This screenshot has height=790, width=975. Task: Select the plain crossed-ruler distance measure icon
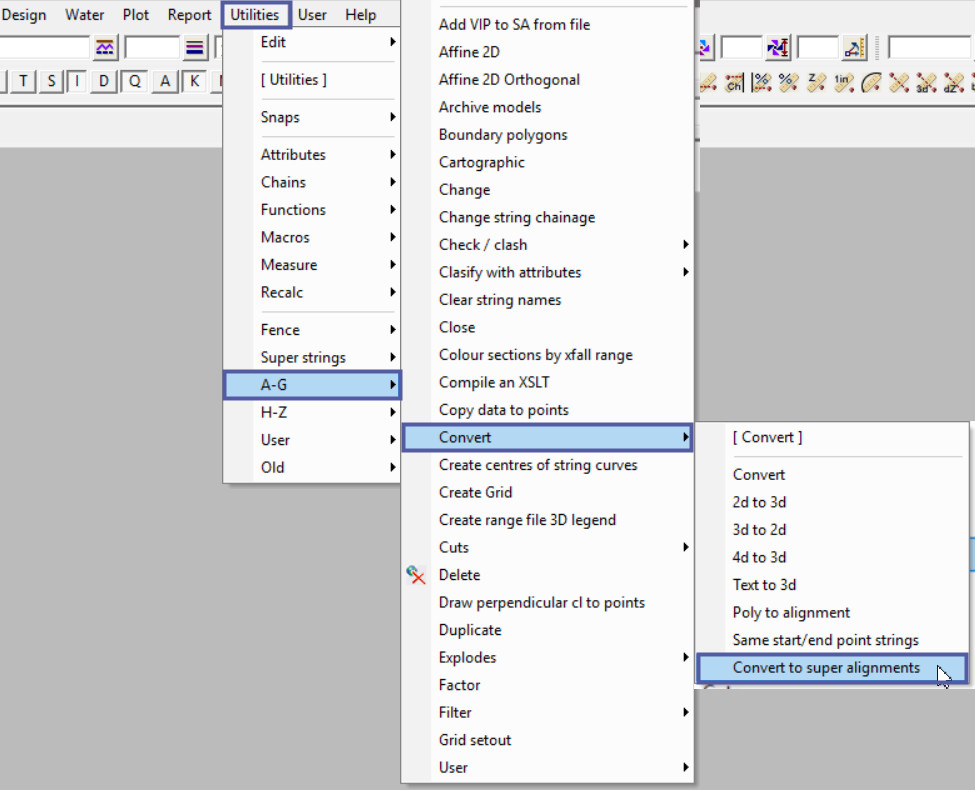point(899,83)
